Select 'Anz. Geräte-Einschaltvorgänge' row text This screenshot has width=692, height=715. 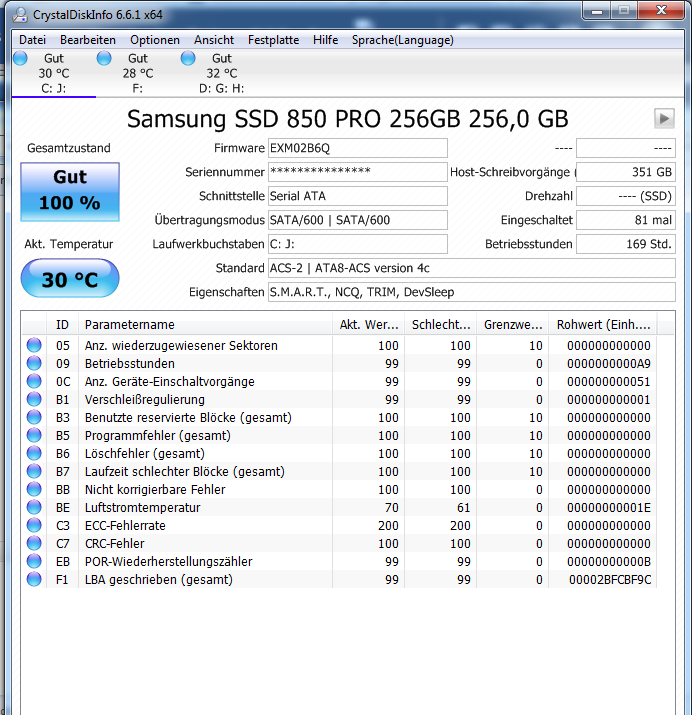[170, 382]
